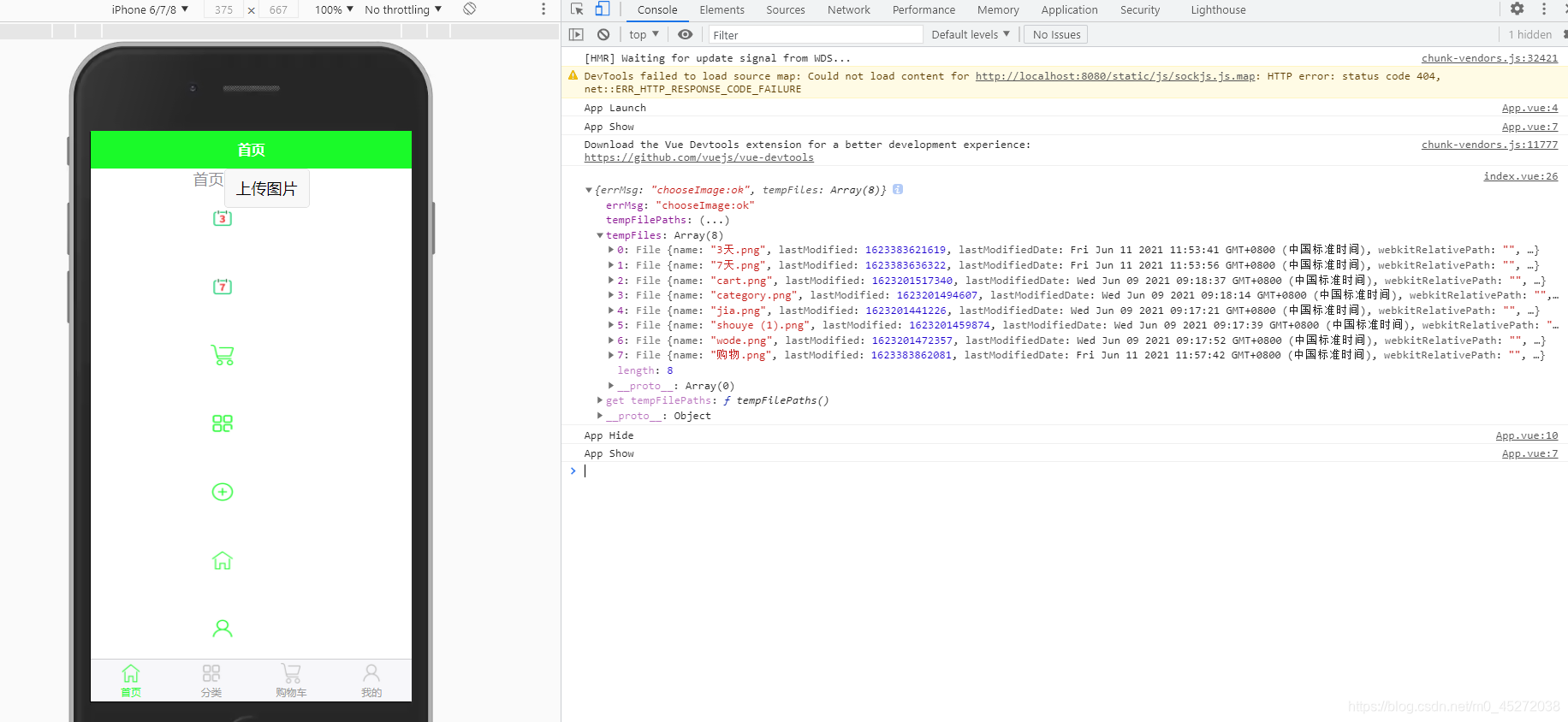Open the 100% zoom dropdown
This screenshot has width=1568, height=722.
[334, 9]
